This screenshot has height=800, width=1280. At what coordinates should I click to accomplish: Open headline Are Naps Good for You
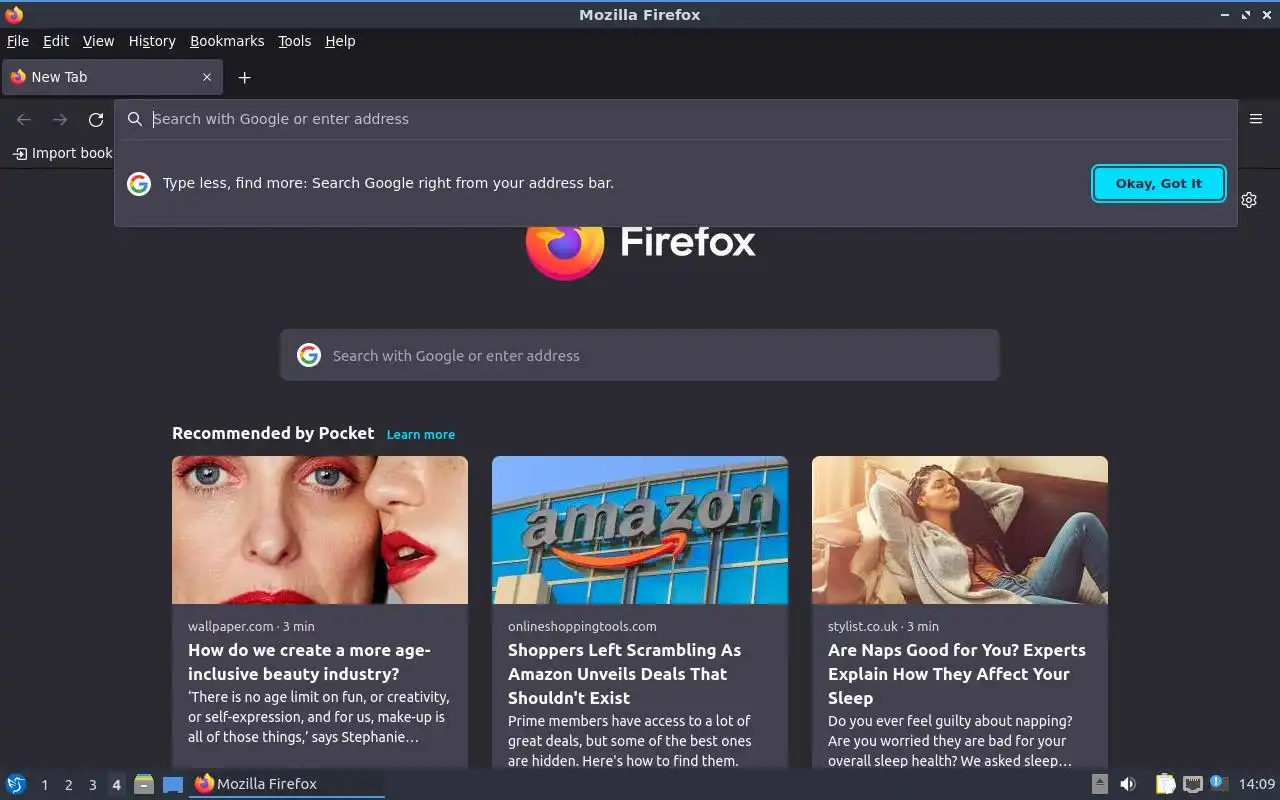click(957, 674)
